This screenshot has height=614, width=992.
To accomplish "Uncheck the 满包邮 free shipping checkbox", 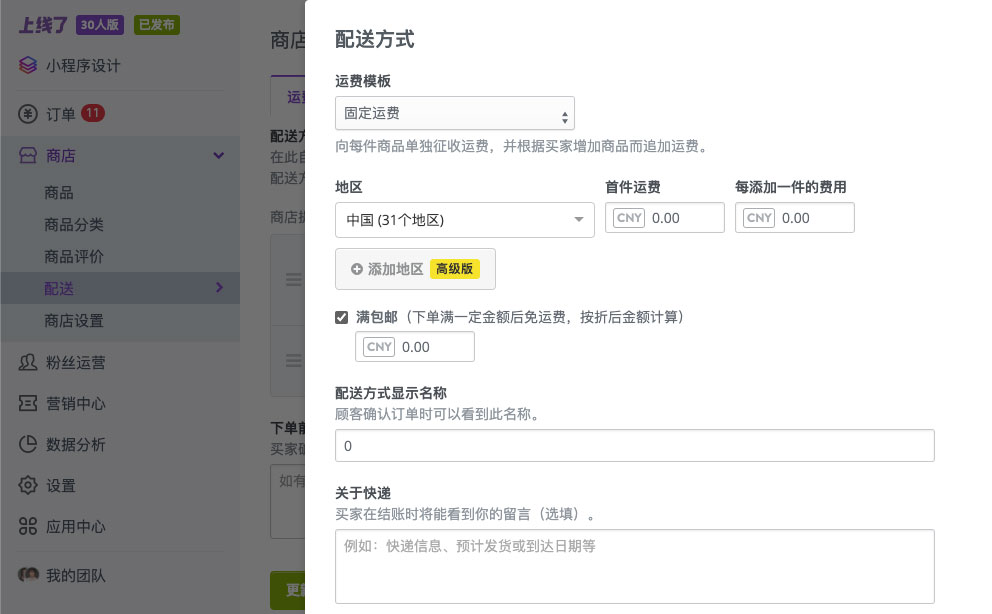I will coord(342,317).
